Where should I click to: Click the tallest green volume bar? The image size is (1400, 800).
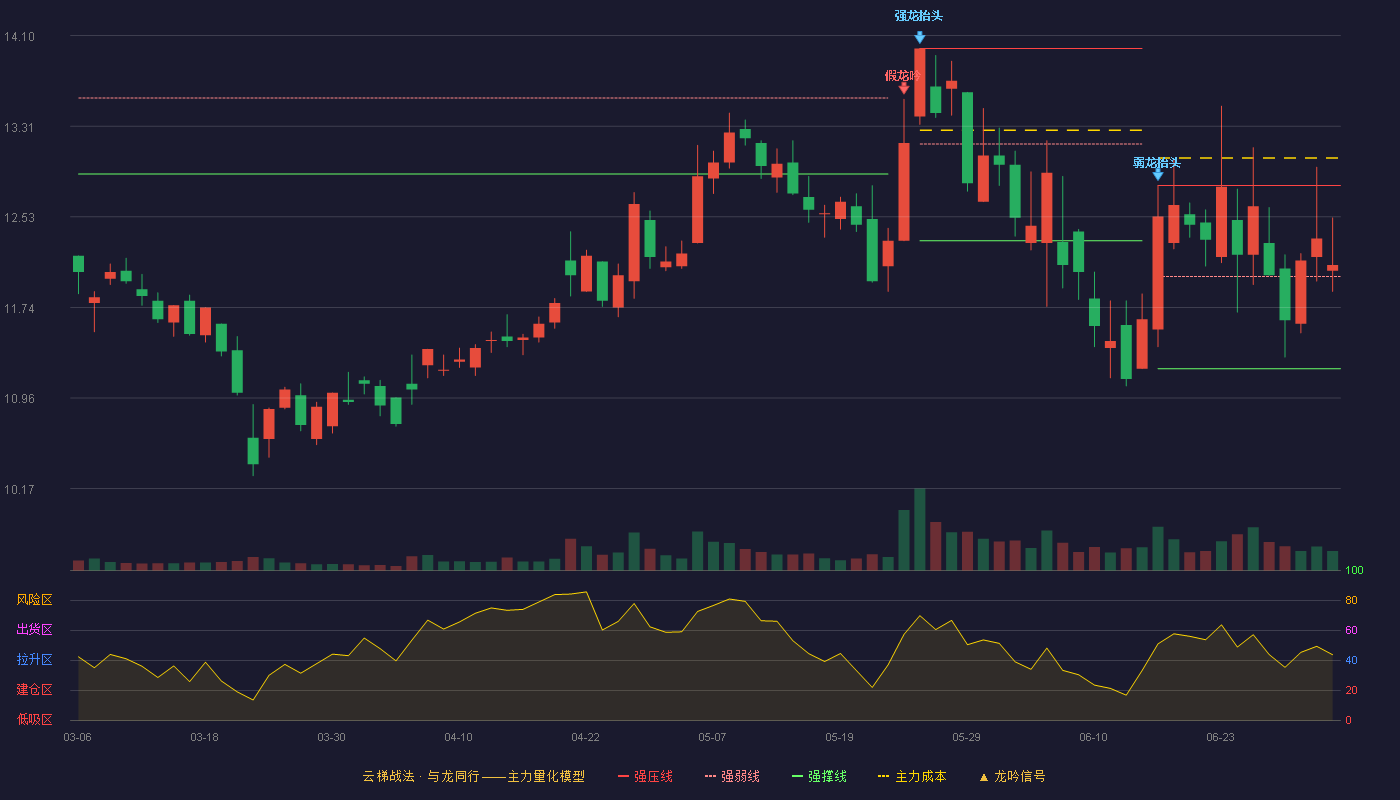click(919, 529)
